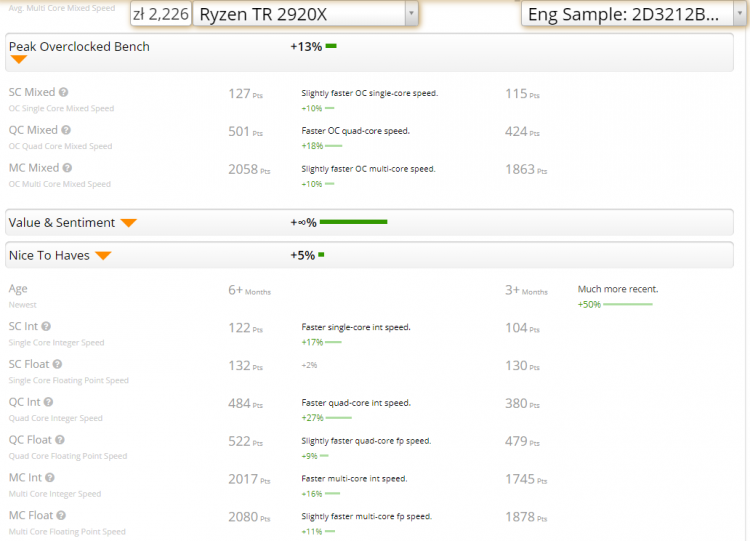Collapse the Nice To Haves section arrow
The image size is (750, 541).
103,255
